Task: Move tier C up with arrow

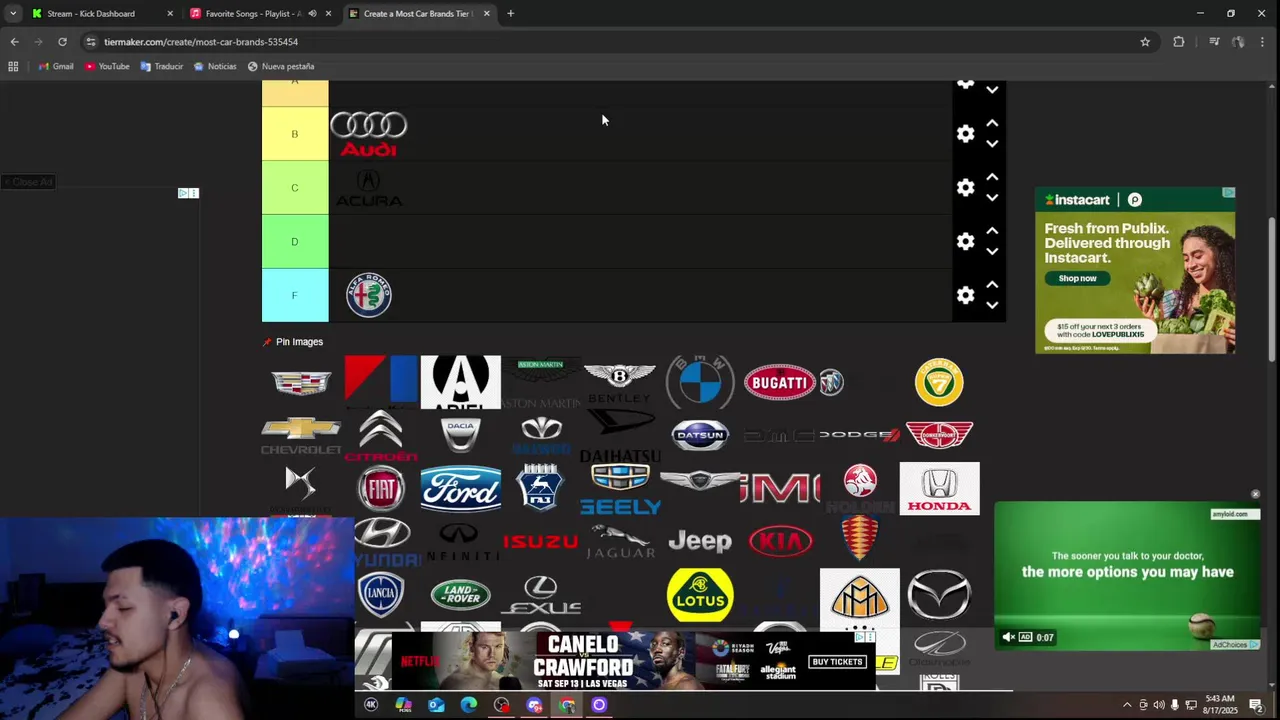Action: tap(992, 177)
